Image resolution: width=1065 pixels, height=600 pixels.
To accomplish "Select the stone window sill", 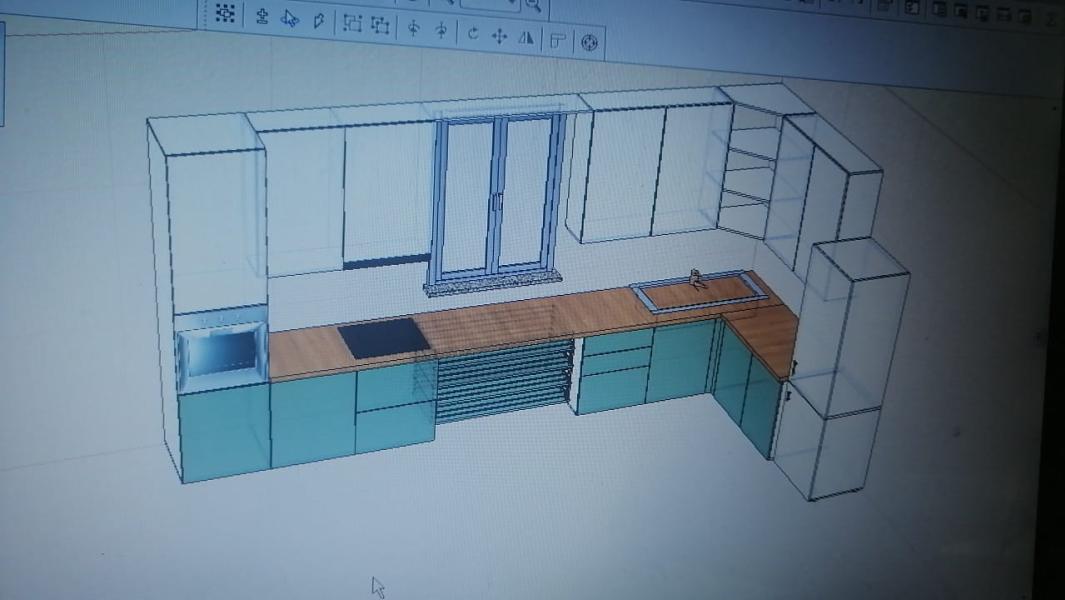I will 494,281.
